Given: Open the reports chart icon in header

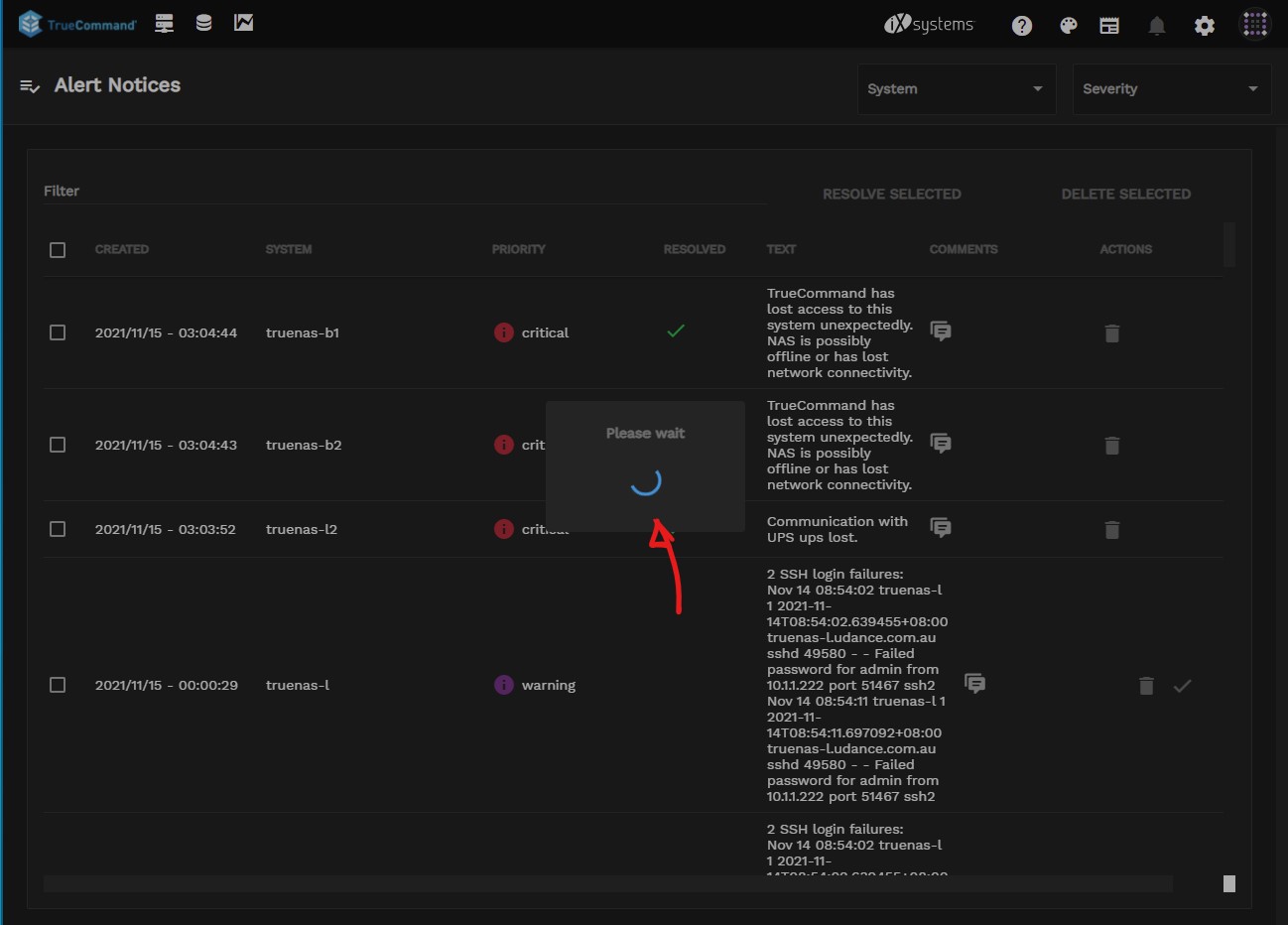Looking at the screenshot, I should 243,23.
